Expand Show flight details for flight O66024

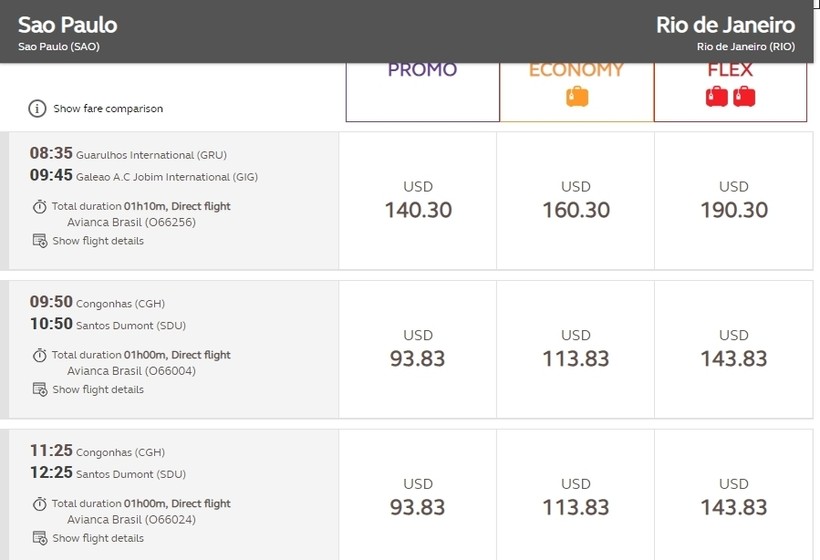click(x=98, y=538)
